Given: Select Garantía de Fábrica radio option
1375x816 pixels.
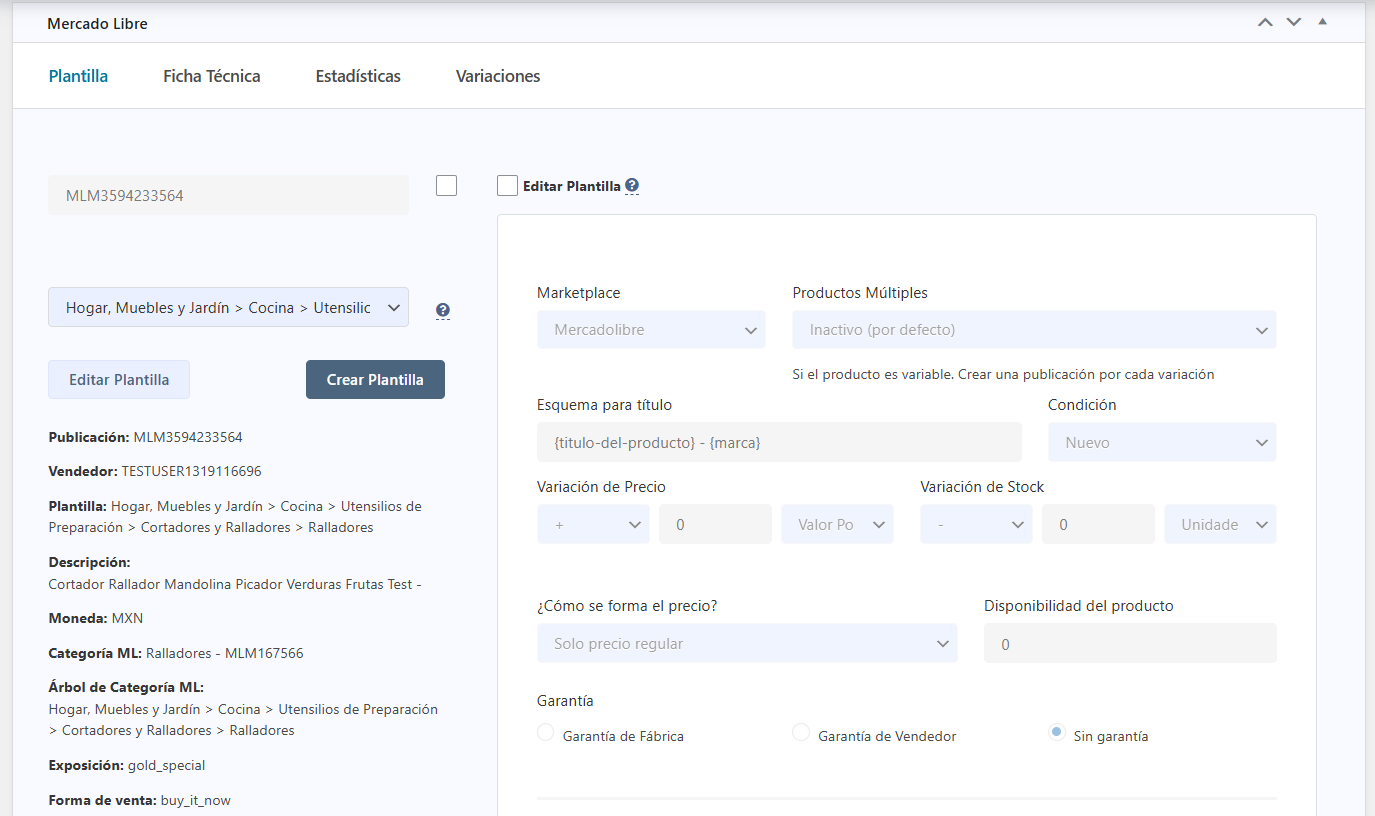Looking at the screenshot, I should 546,733.
